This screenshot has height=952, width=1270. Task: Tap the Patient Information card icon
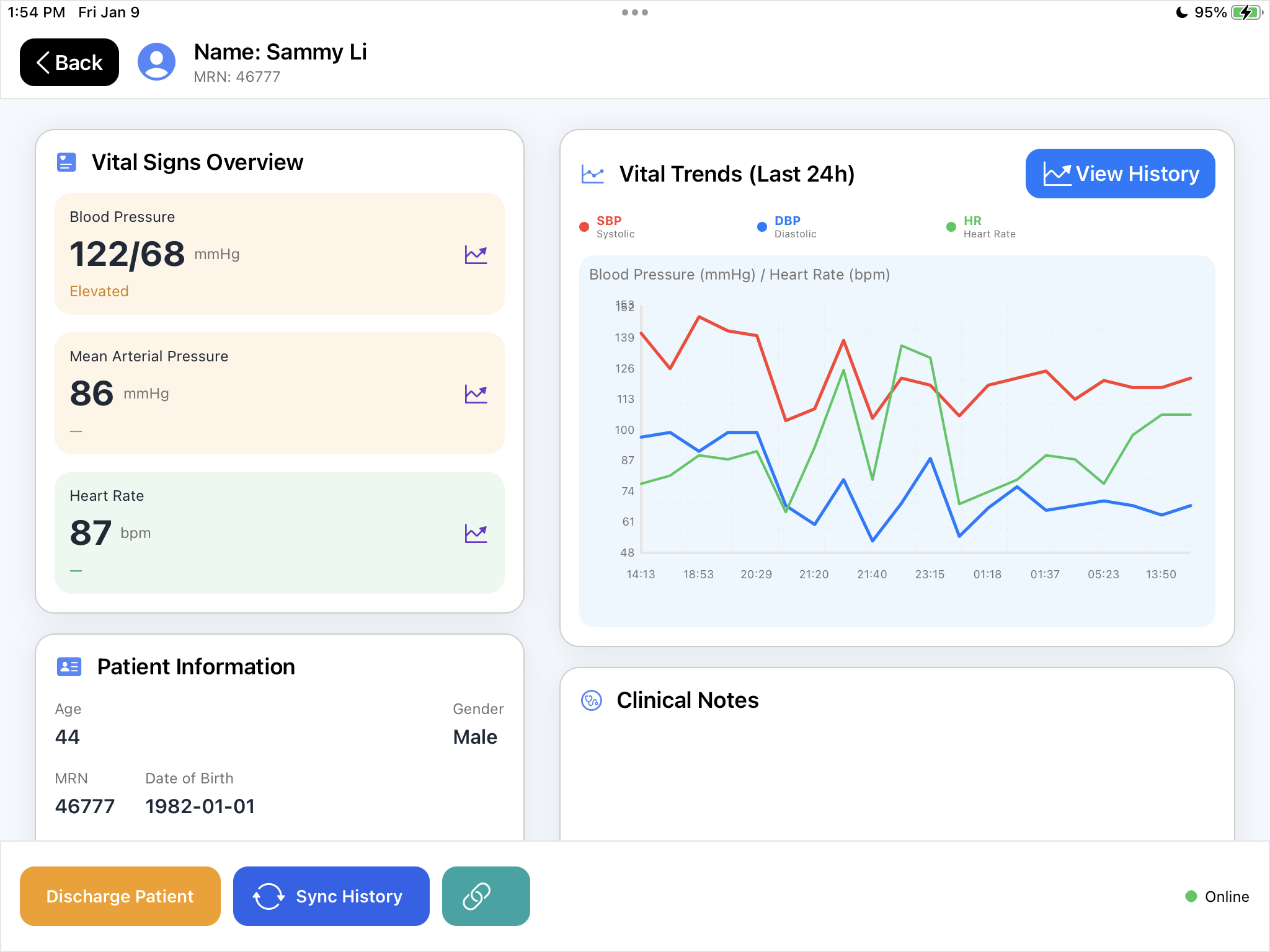pyautogui.click(x=69, y=667)
